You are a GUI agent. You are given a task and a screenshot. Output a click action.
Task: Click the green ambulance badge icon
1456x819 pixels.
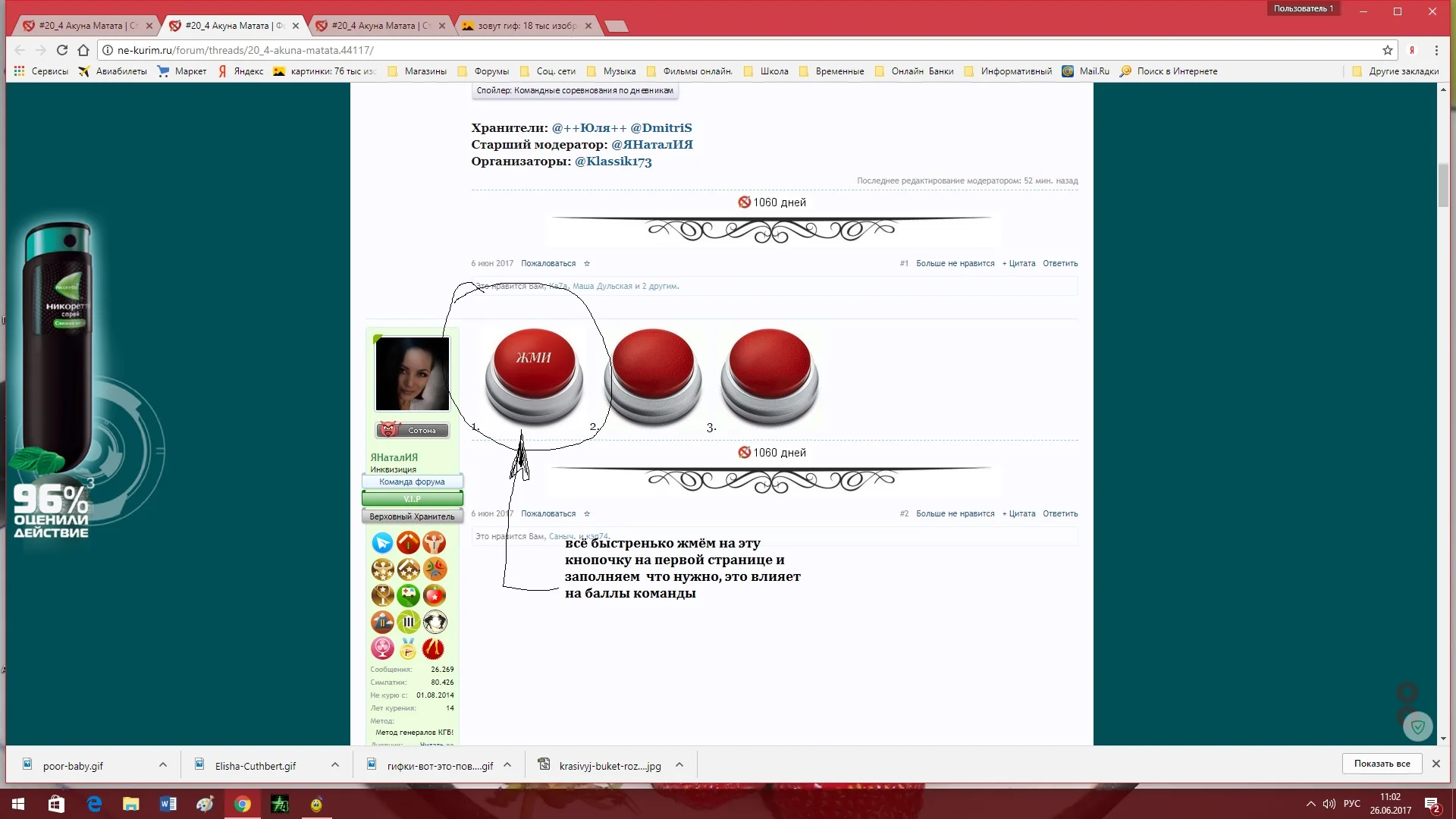(408, 595)
